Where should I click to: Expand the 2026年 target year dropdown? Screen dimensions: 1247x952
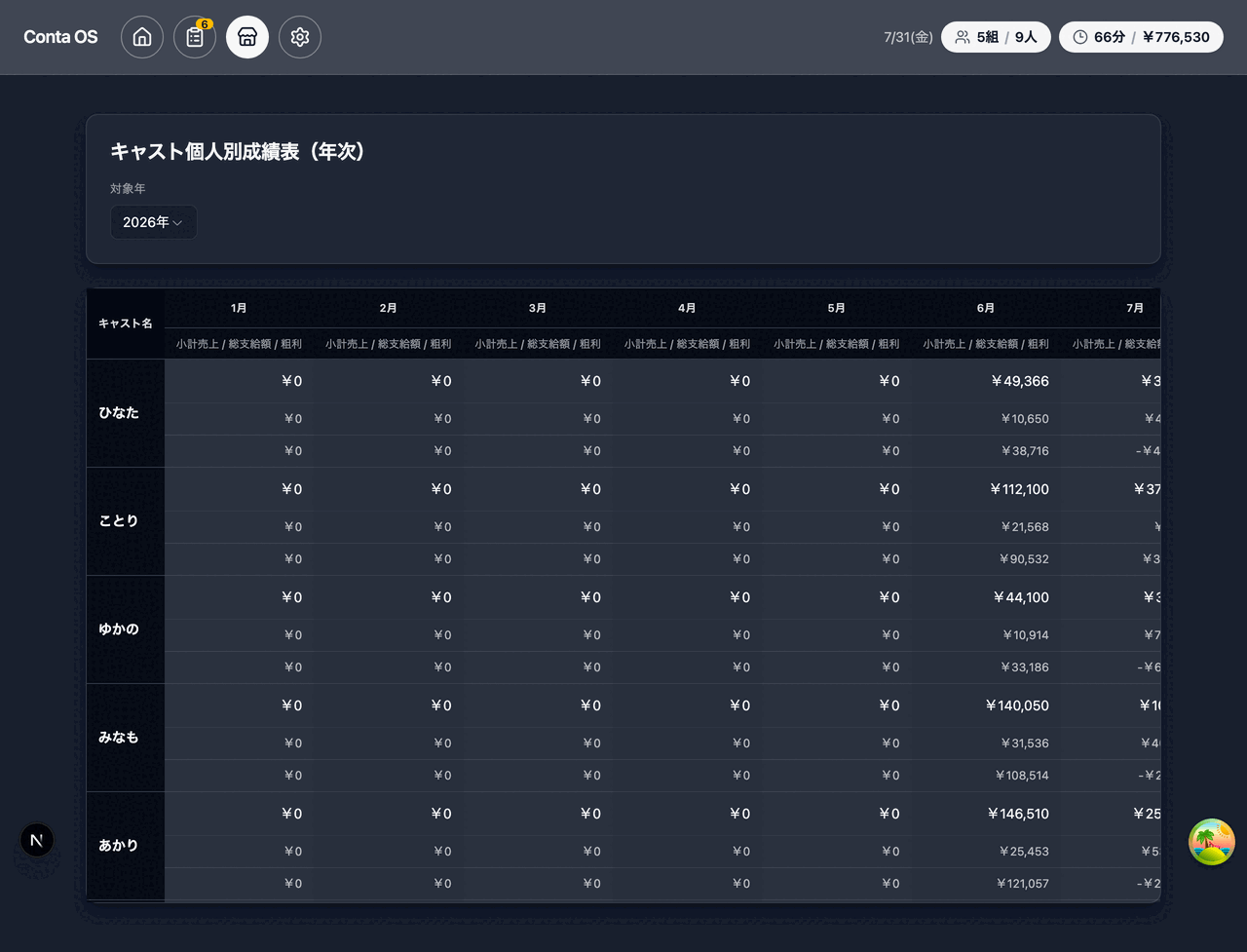pos(154,222)
